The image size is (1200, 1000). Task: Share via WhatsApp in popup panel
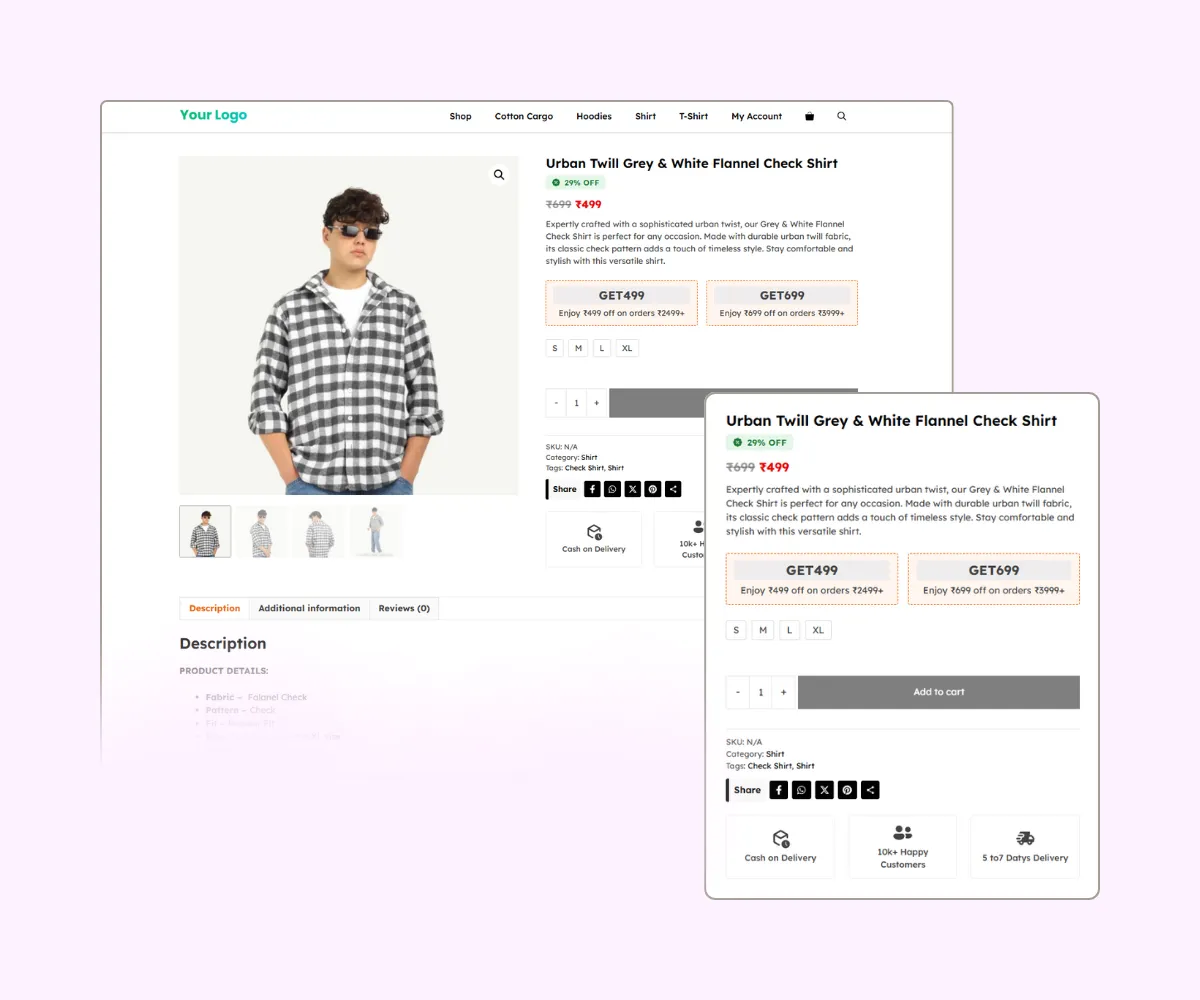click(x=802, y=790)
